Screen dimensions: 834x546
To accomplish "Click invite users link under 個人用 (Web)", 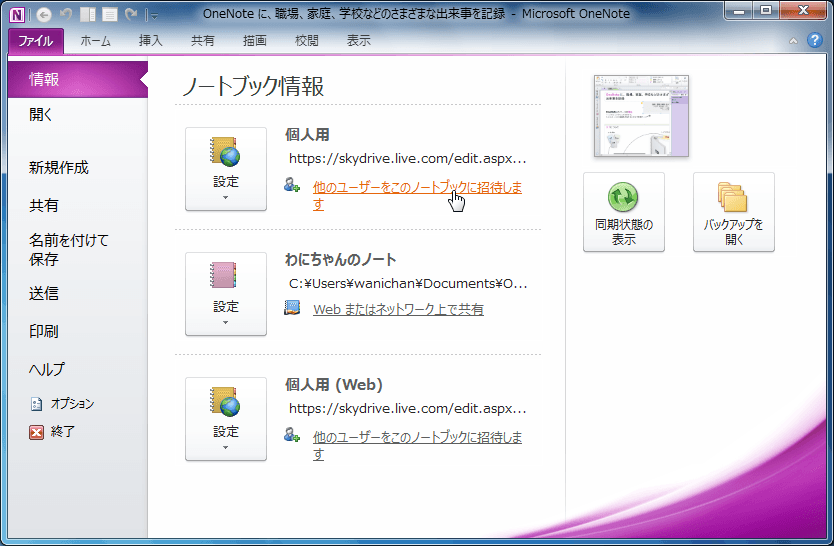I will (x=417, y=445).
